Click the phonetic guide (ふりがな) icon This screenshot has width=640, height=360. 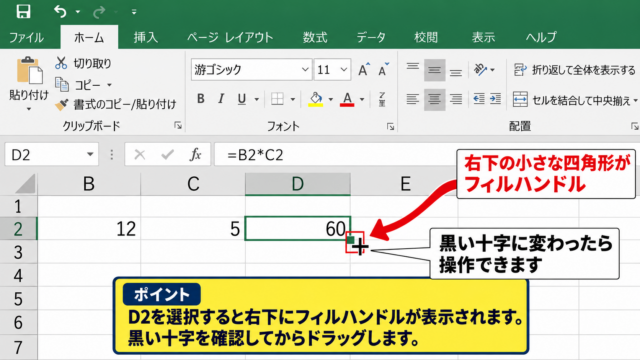coord(382,99)
